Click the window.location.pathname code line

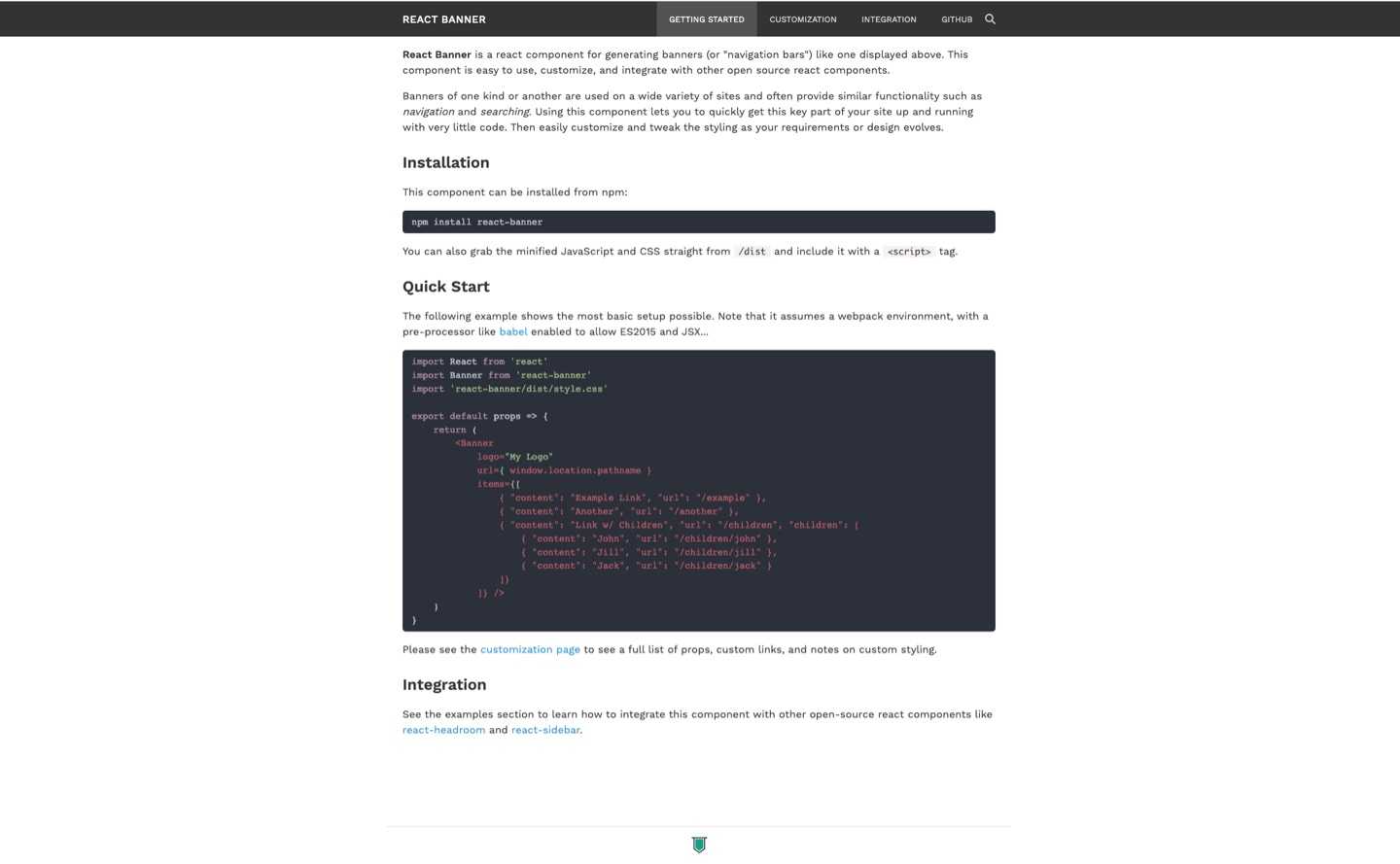coord(564,470)
